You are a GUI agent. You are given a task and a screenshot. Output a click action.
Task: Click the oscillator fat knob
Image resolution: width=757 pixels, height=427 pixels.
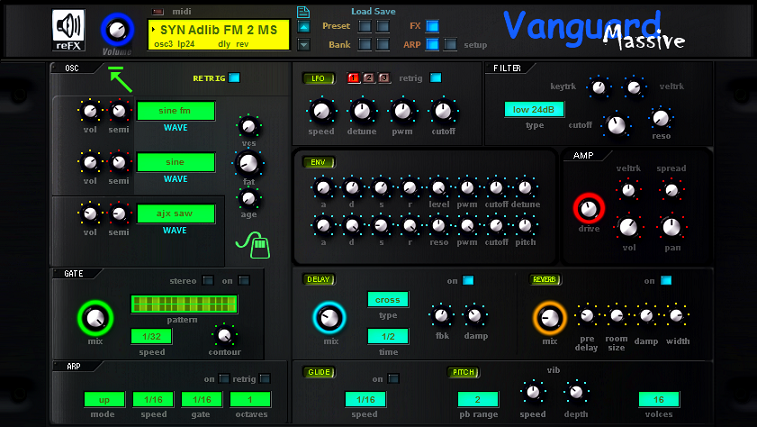click(x=248, y=163)
